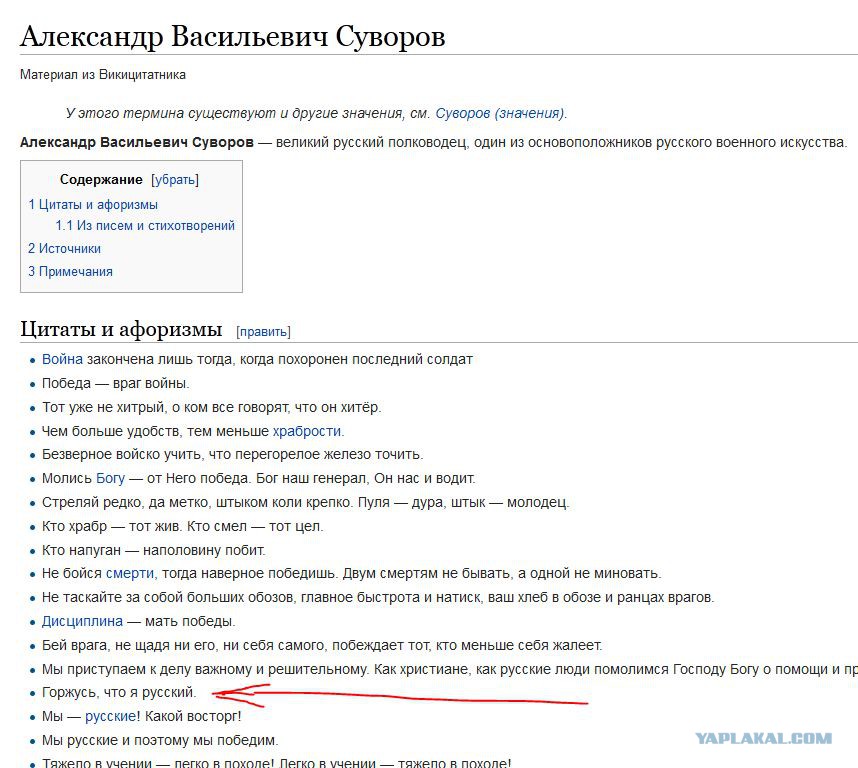Open Из писем и стихотворений subsection link
The width and height of the screenshot is (858, 768).
145,225
